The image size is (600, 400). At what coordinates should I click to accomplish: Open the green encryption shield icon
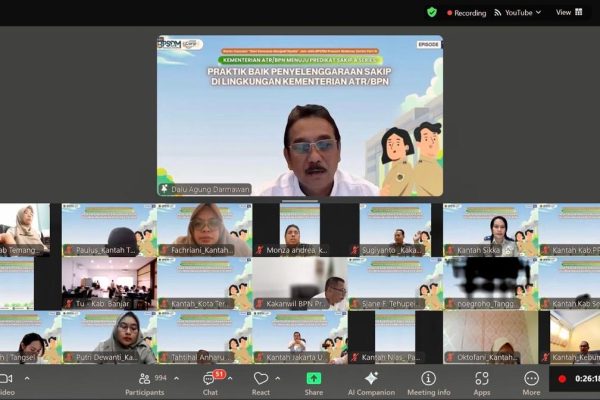tap(432, 13)
